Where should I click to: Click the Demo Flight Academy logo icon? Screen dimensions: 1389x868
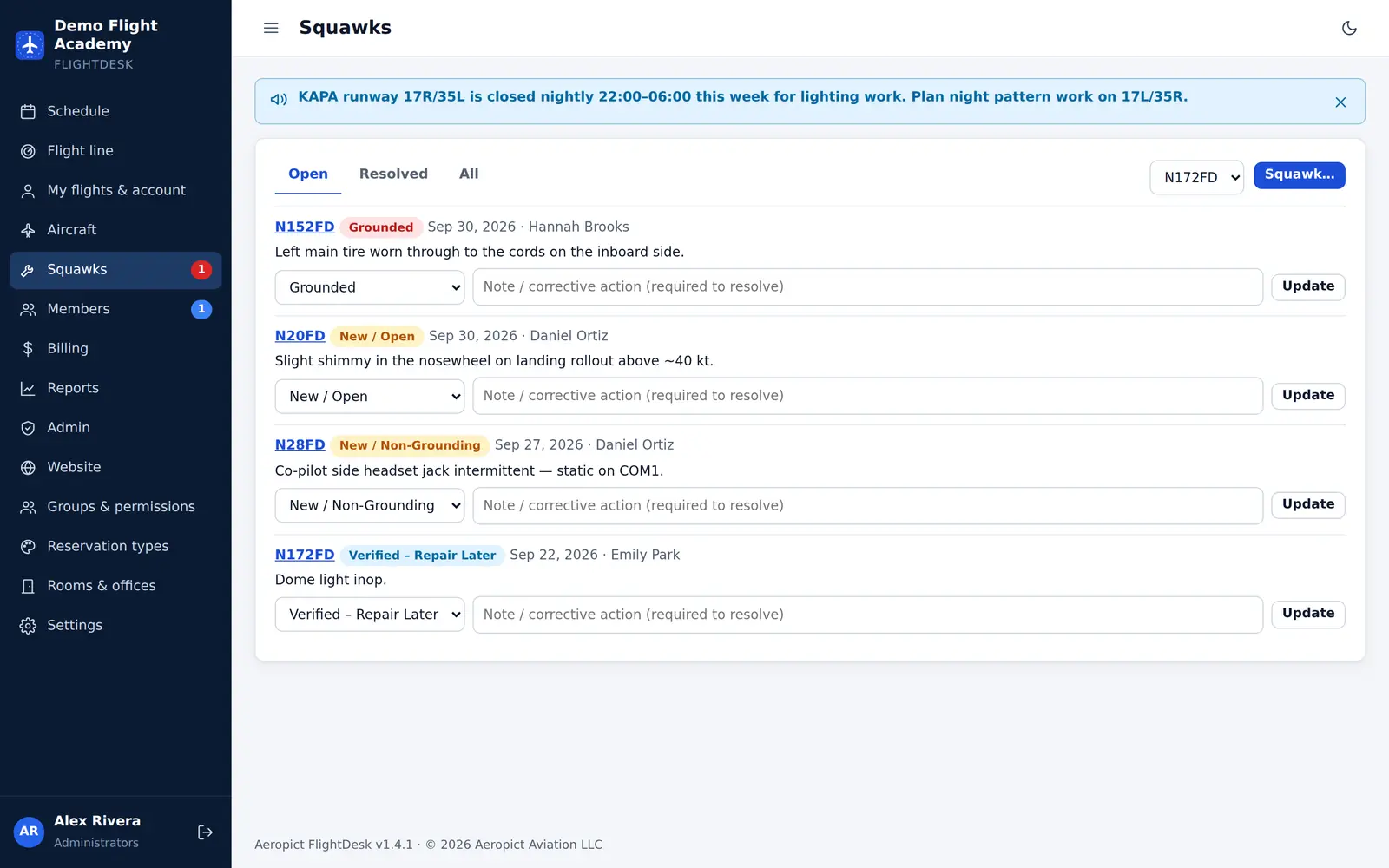[30, 44]
